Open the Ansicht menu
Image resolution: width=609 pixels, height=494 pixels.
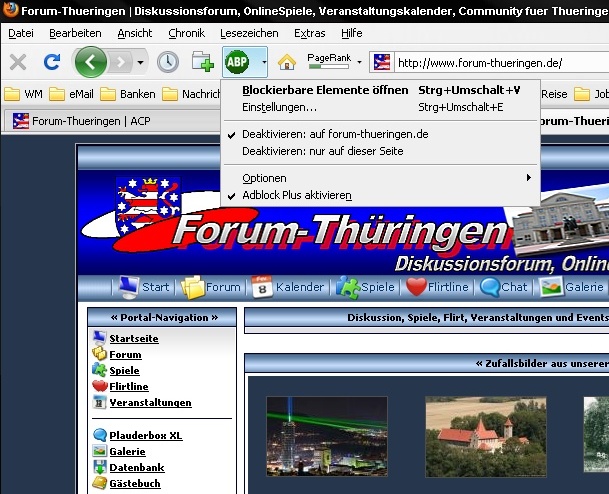tap(135, 33)
